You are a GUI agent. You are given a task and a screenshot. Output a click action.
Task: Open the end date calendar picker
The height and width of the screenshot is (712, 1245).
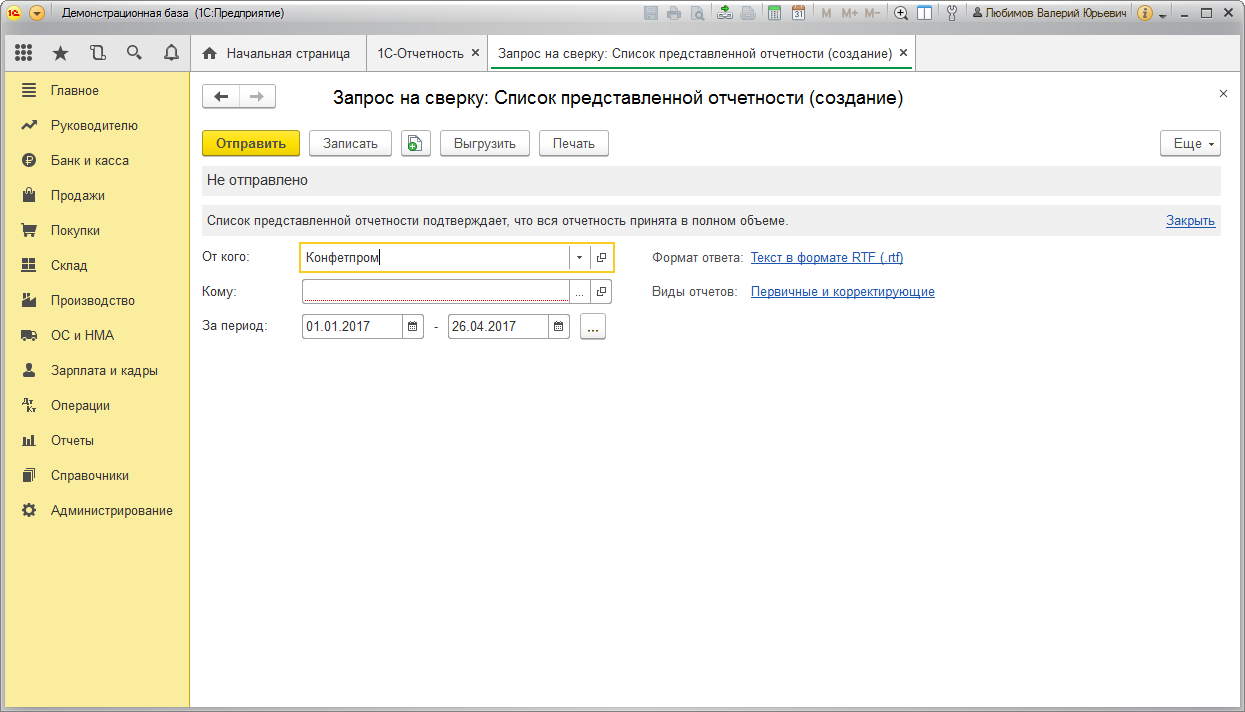[559, 327]
